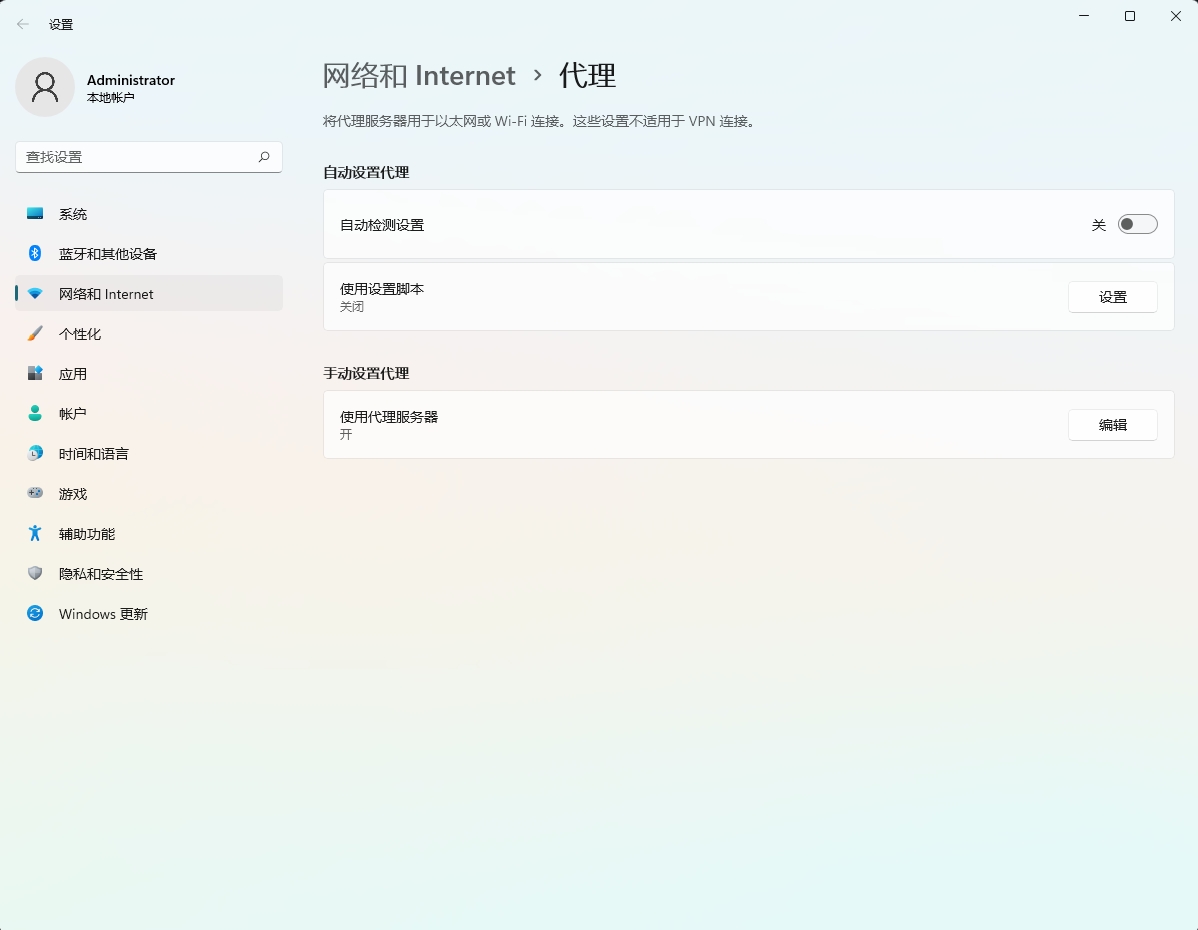Click the paintbrush icon for 个性化
1198x930 pixels.
click(x=35, y=334)
